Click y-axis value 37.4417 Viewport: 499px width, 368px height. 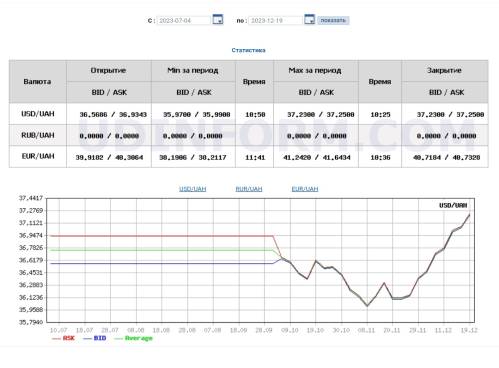pos(31,198)
